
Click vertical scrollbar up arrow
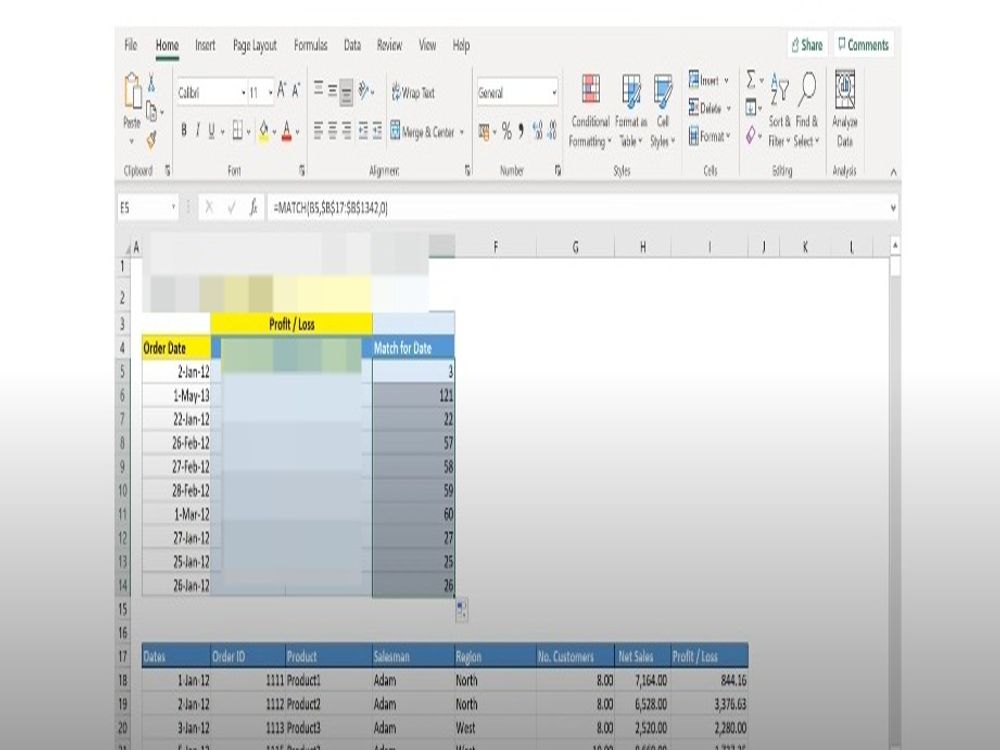895,245
